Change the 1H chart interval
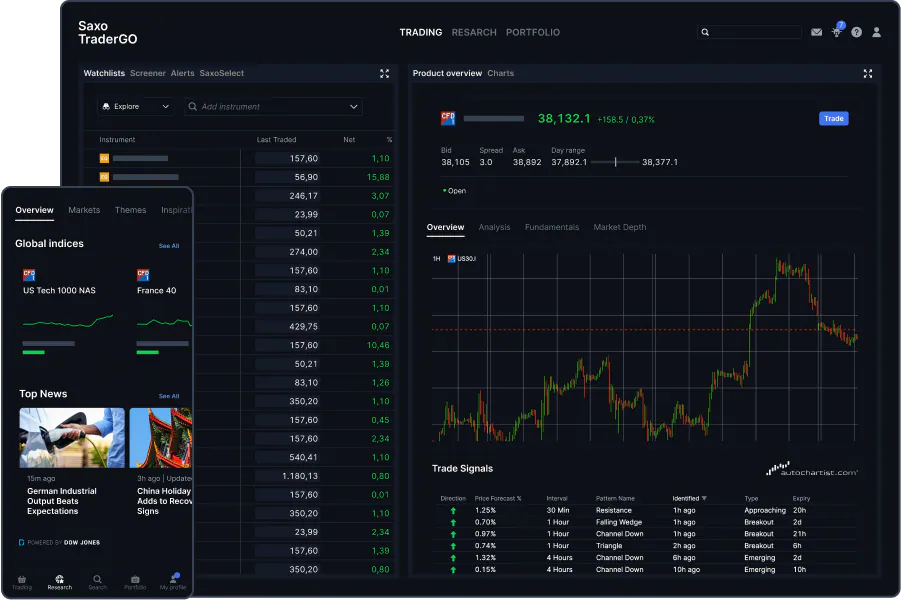 coord(436,259)
